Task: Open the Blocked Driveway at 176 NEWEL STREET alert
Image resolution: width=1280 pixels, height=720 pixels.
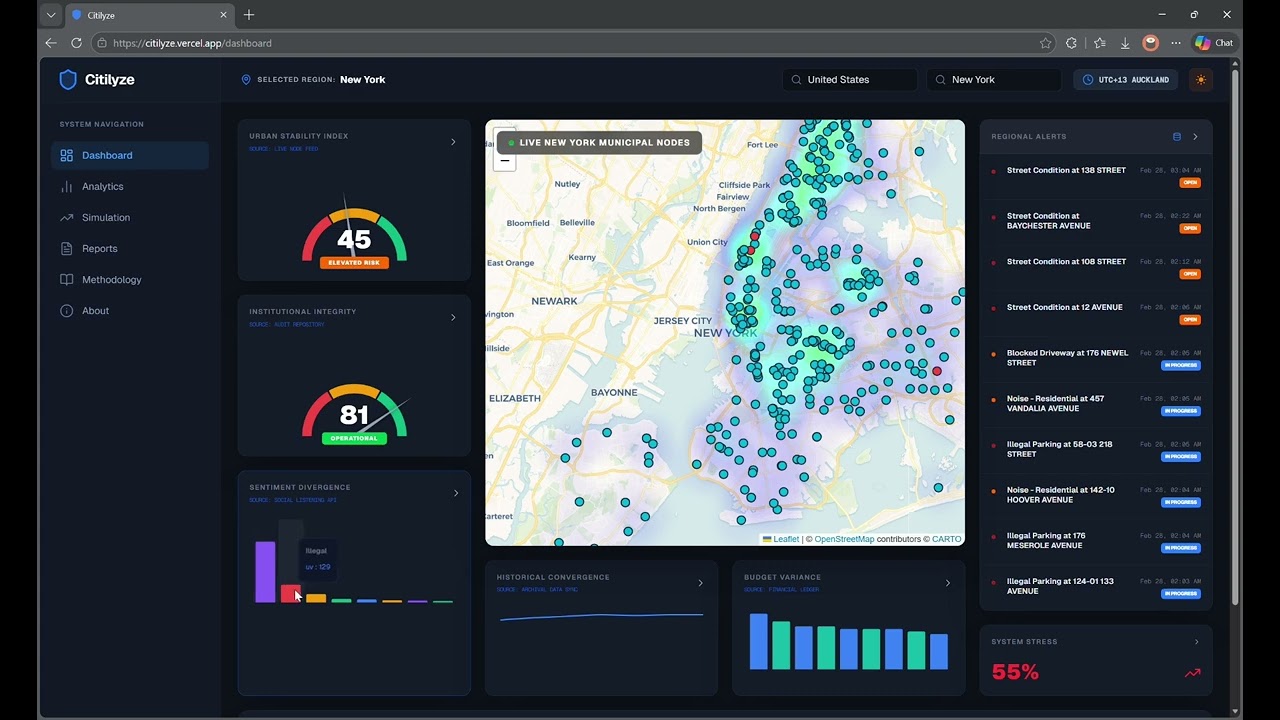Action: (x=1096, y=359)
